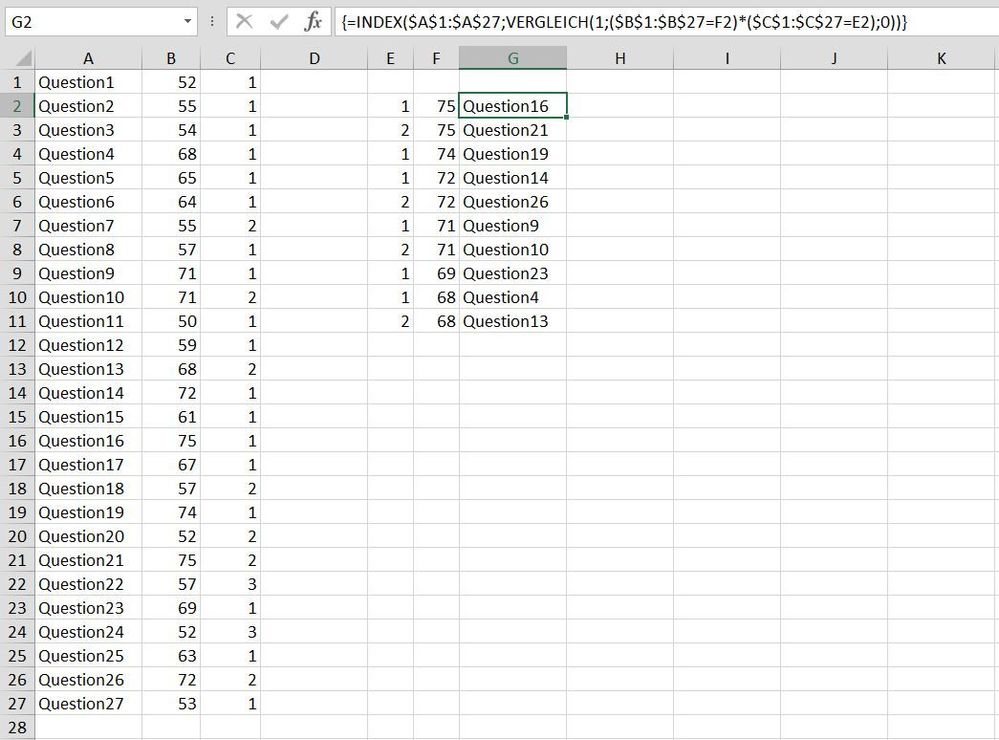Select column G header
999x740 pixels.
coord(513,59)
